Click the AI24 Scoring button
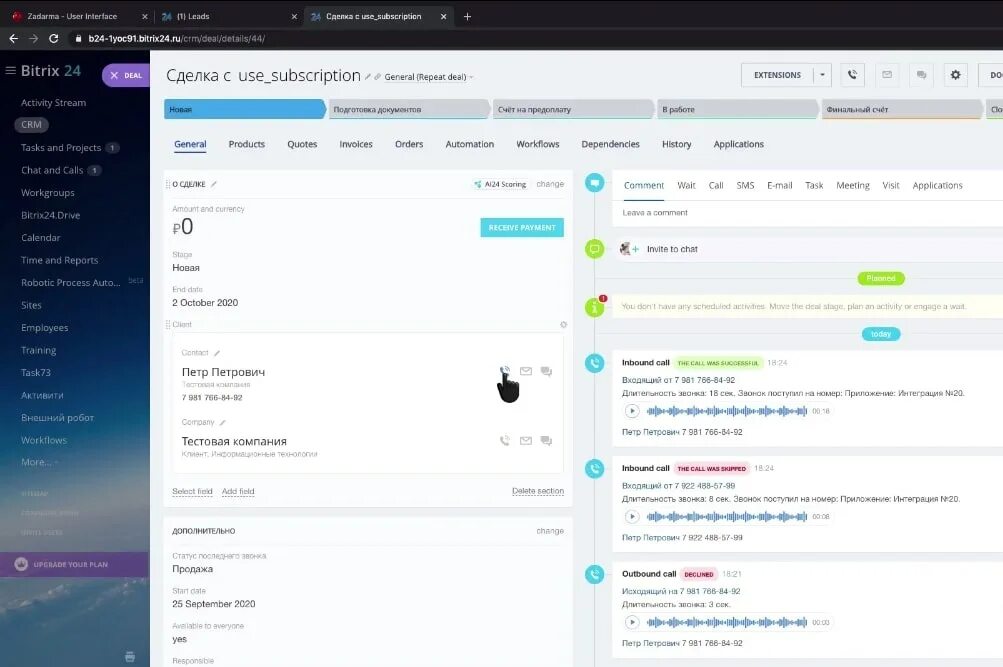The image size is (1003, 667). (500, 184)
